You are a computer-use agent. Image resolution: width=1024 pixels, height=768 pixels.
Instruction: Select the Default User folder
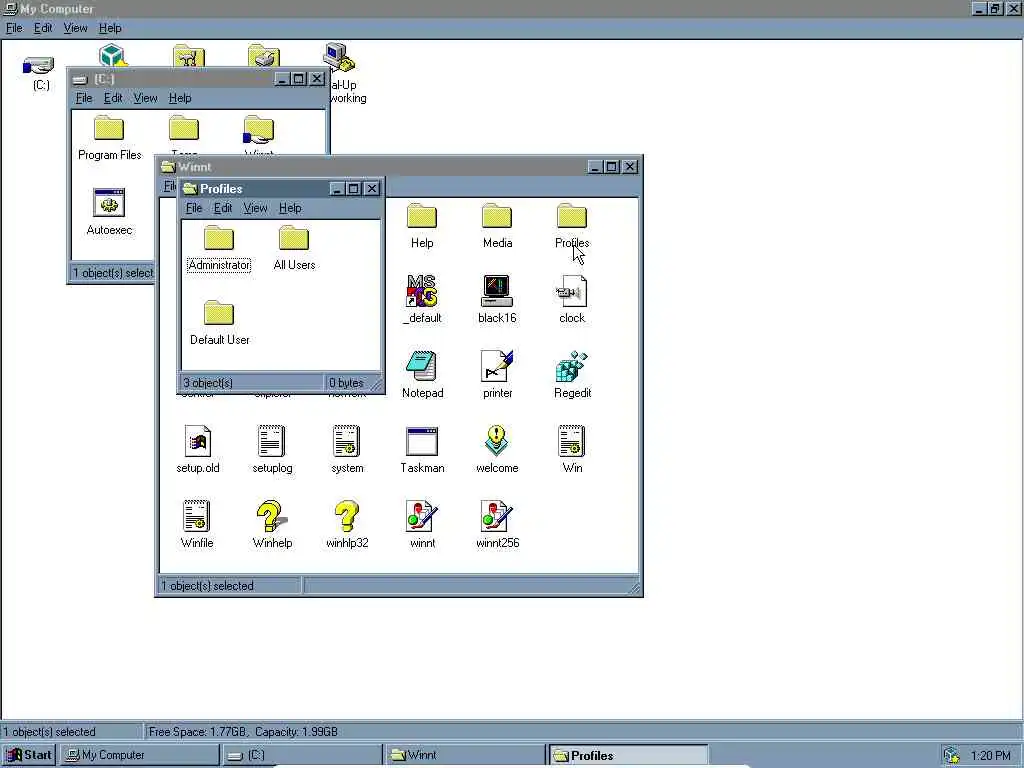[x=219, y=323]
